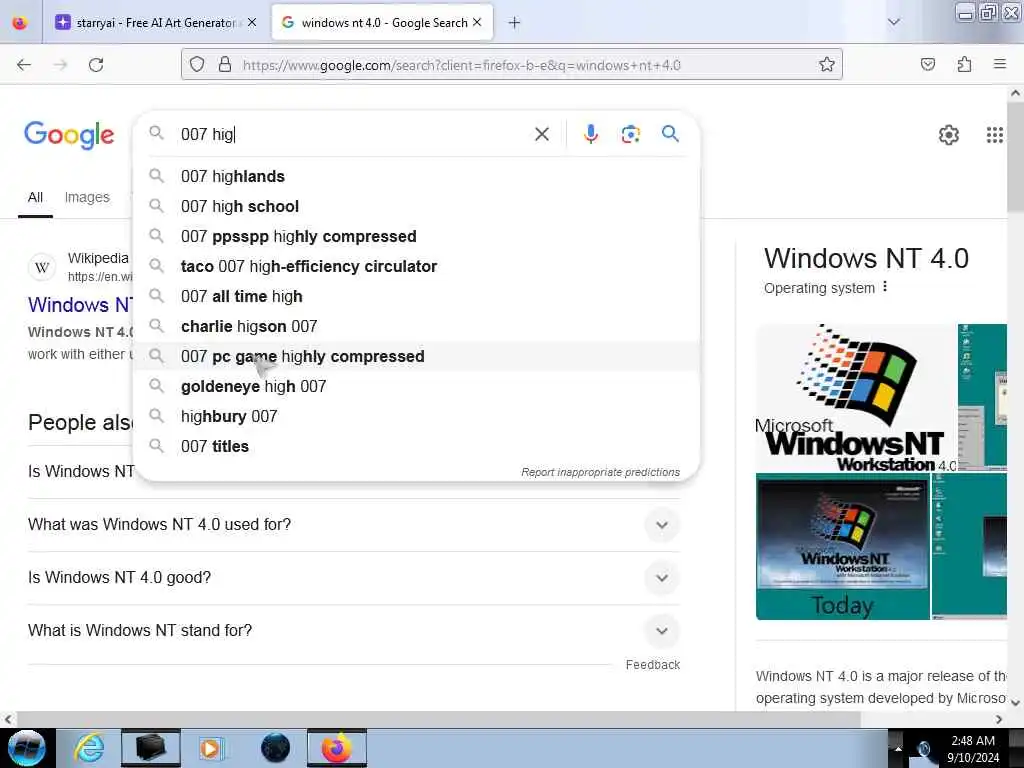Open a new tab with plus
Screen dimensions: 1024x768
(515, 23)
